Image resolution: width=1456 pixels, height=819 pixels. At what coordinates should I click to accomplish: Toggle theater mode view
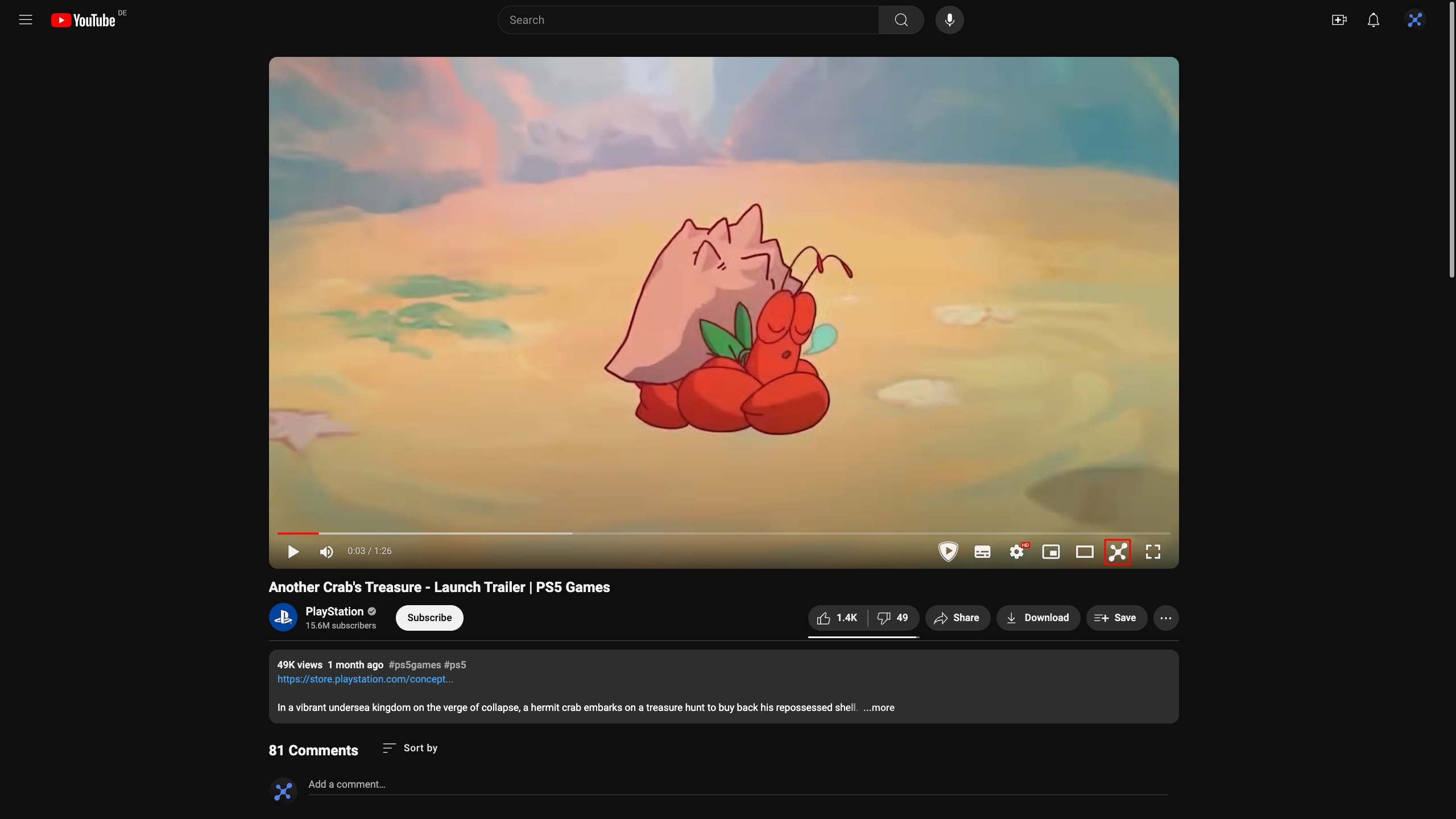pos(1085,552)
